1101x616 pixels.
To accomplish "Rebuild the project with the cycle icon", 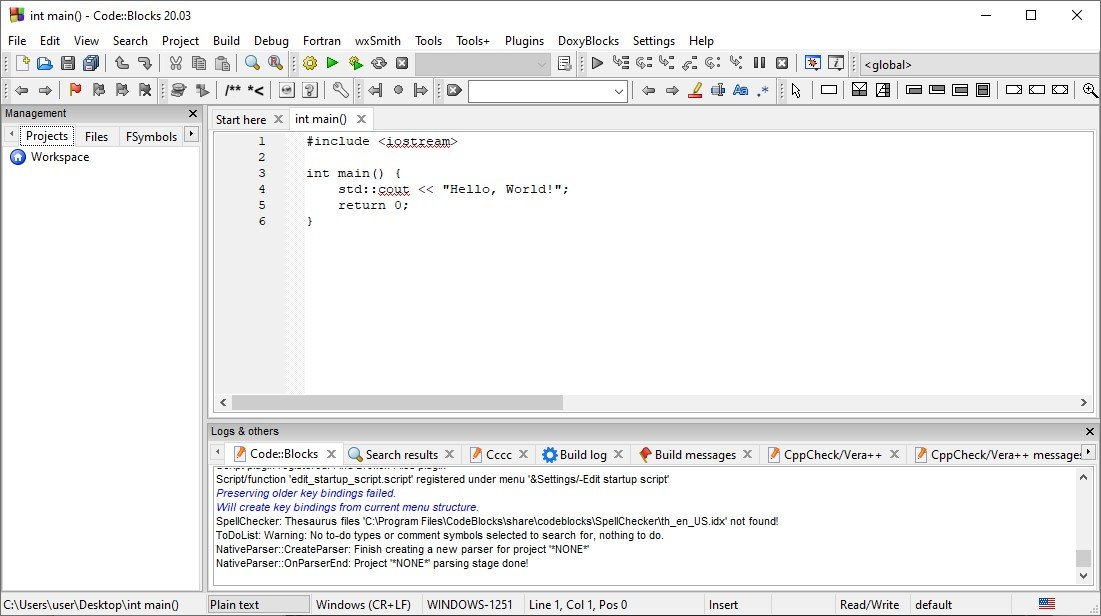I will coord(378,63).
